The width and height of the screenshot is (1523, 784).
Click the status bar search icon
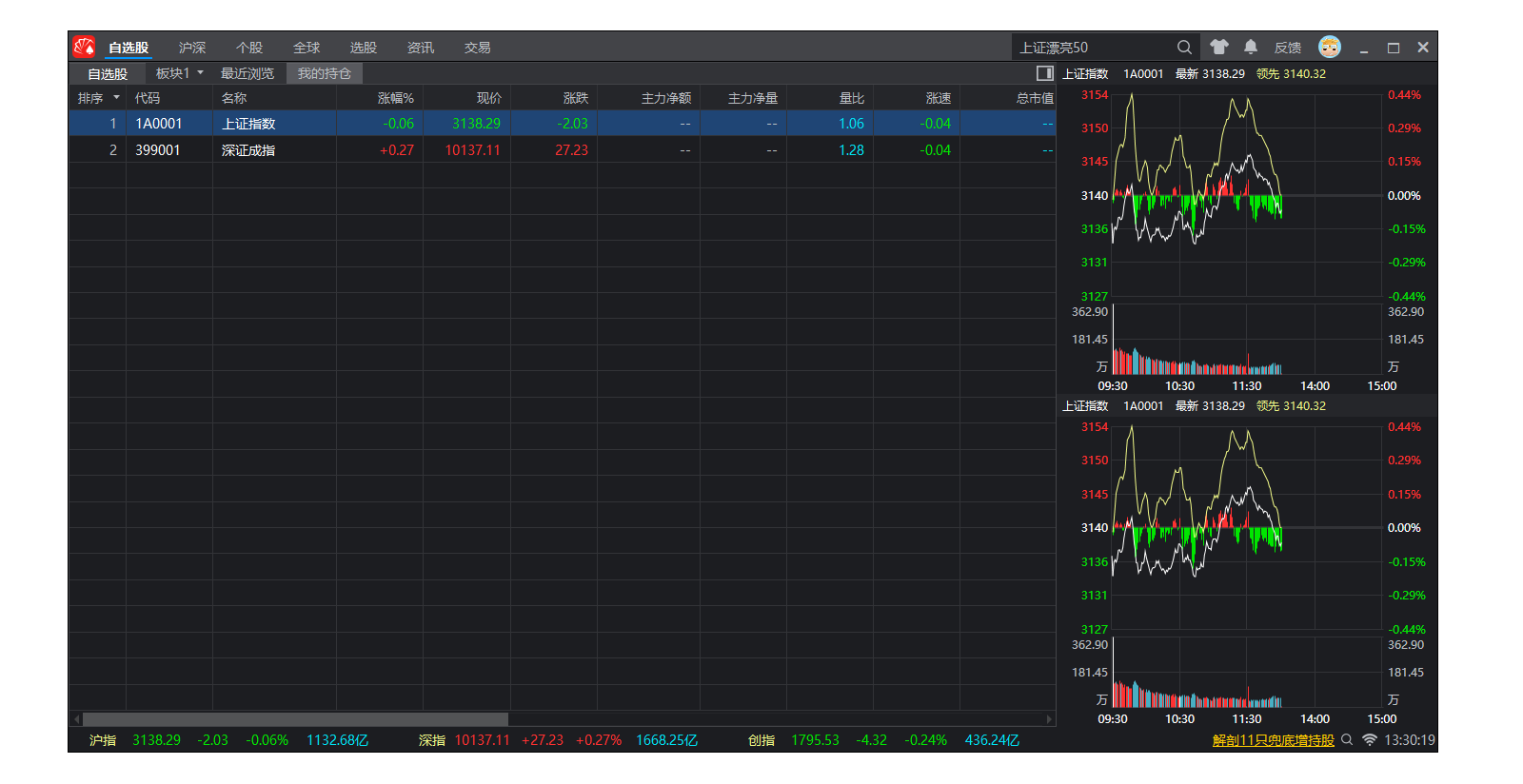(1347, 739)
